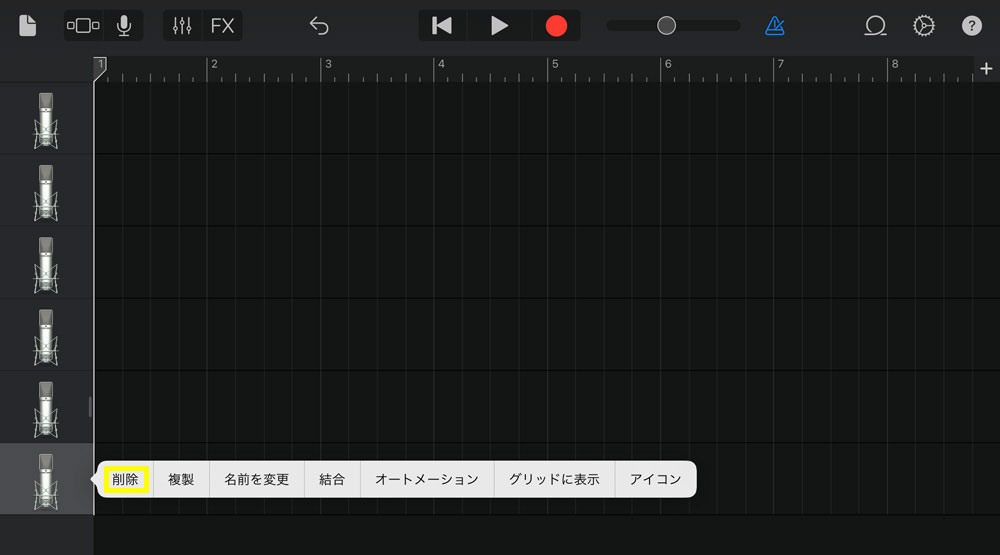Screen dimensions: 1000x555
Task: Adjust the master volume slider knob
Action: 666,26
